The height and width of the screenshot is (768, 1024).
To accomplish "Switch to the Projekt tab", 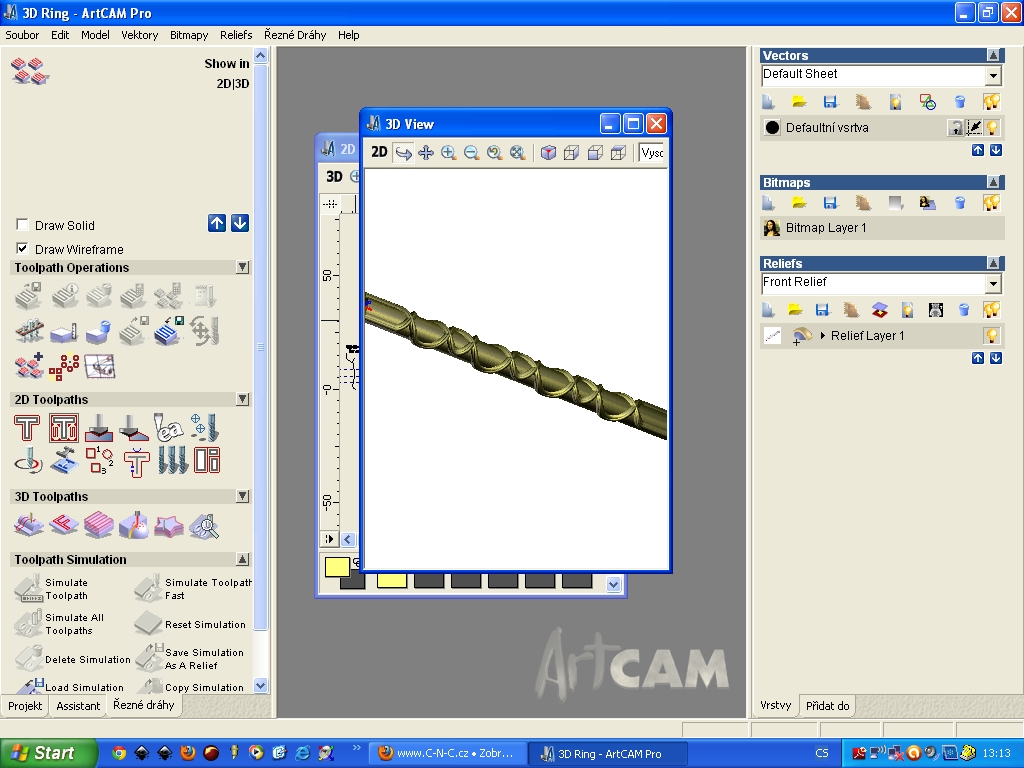I will (25, 705).
